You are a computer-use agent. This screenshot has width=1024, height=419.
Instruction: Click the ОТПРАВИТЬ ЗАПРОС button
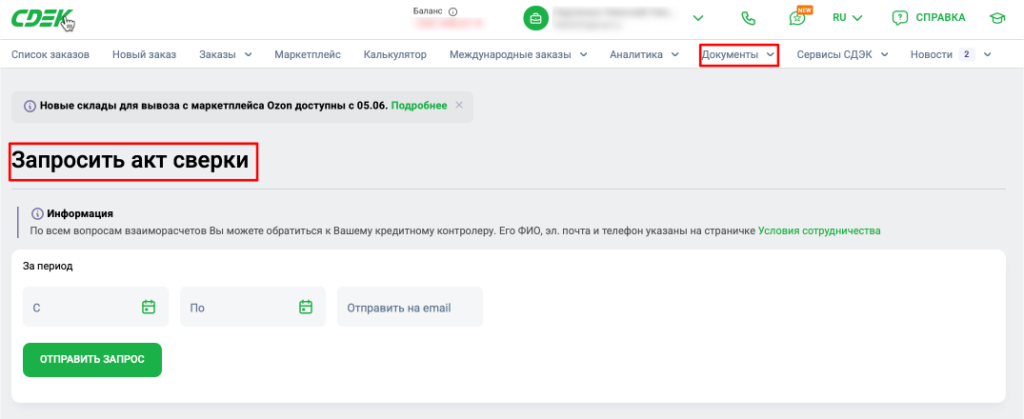[x=92, y=360]
